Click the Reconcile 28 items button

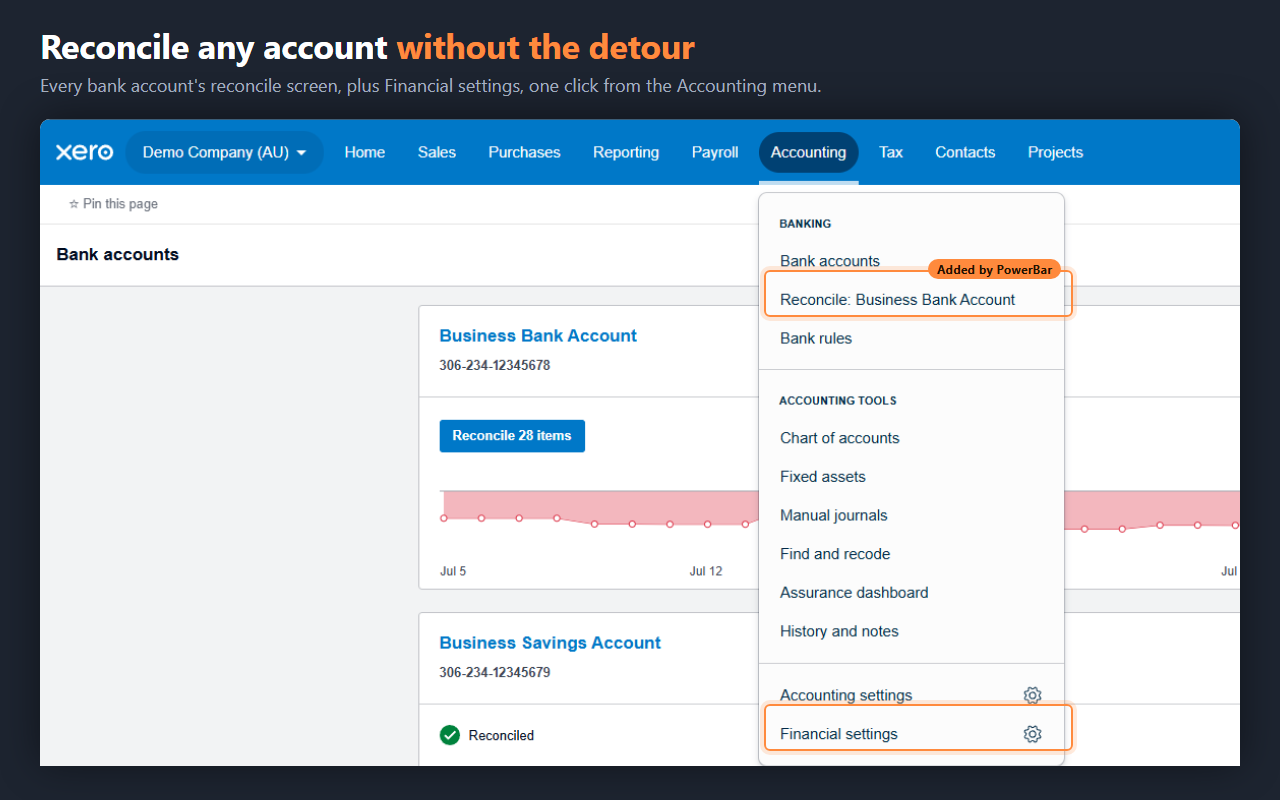pos(512,436)
